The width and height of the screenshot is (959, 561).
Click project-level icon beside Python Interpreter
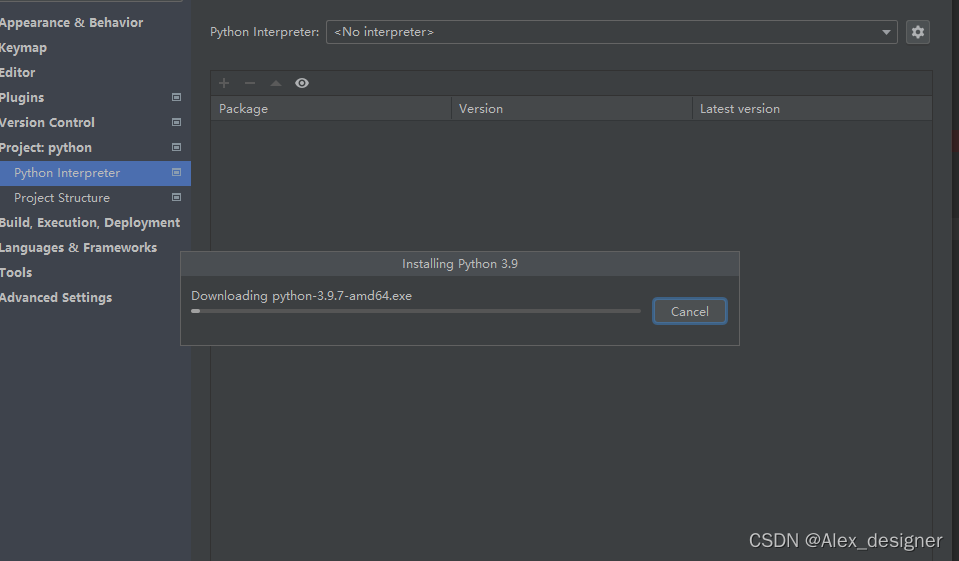coord(176,173)
